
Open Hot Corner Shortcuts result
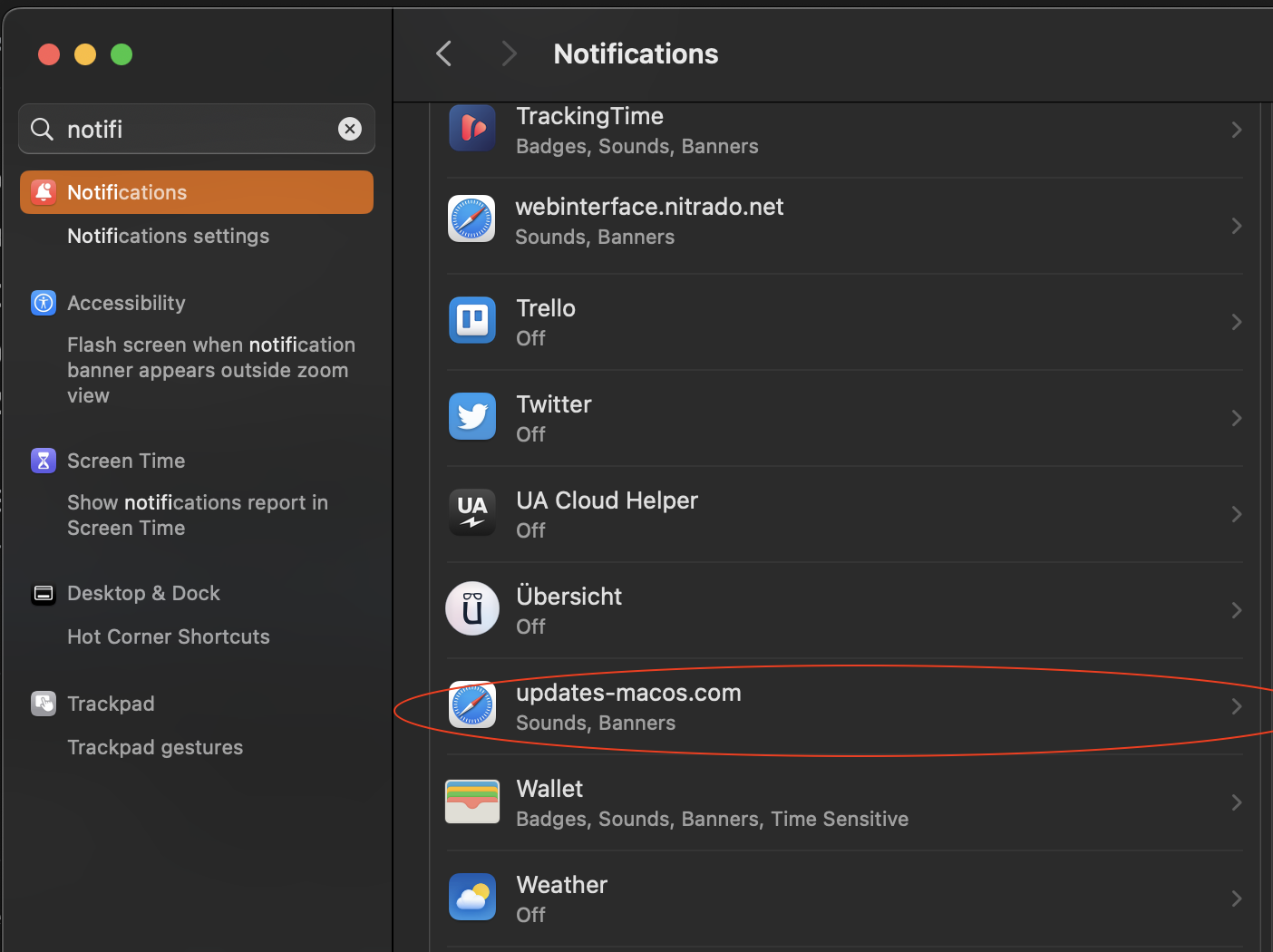click(169, 636)
